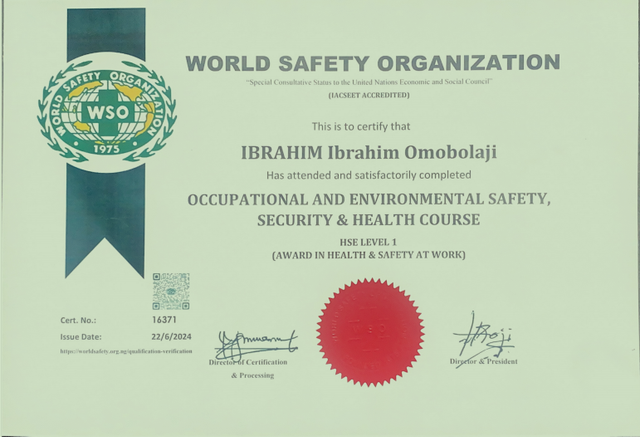Click 'SECURITY & HEALTH COURSE' line
Image resolution: width=640 pixels, height=437 pixels.
(369, 220)
